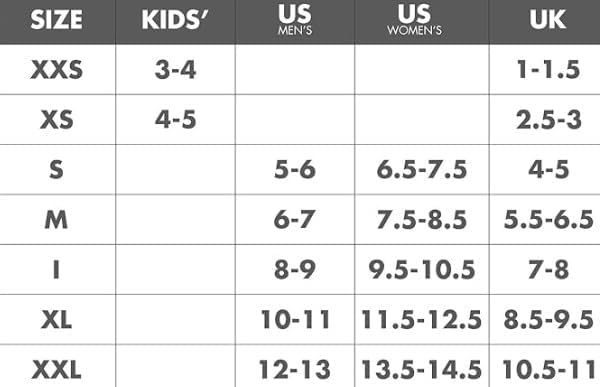Click the US MEN'S column header
This screenshot has width=600, height=387.
click(295, 20)
